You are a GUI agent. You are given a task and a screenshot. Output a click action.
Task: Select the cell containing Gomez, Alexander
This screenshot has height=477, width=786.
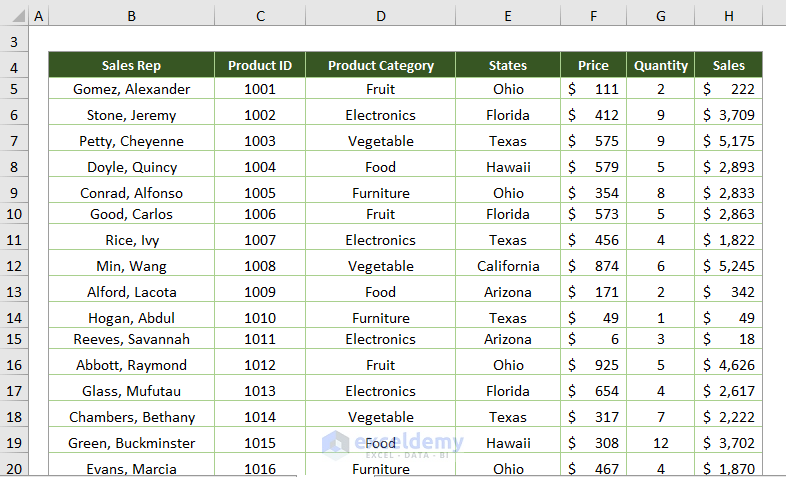pos(131,89)
